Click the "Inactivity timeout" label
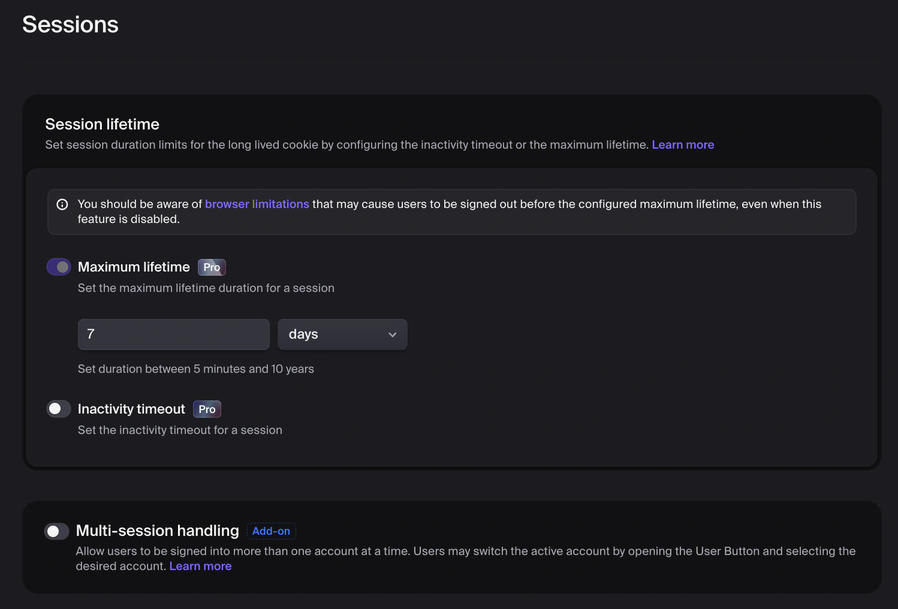Screen dimensions: 898x609 tap(131, 409)
